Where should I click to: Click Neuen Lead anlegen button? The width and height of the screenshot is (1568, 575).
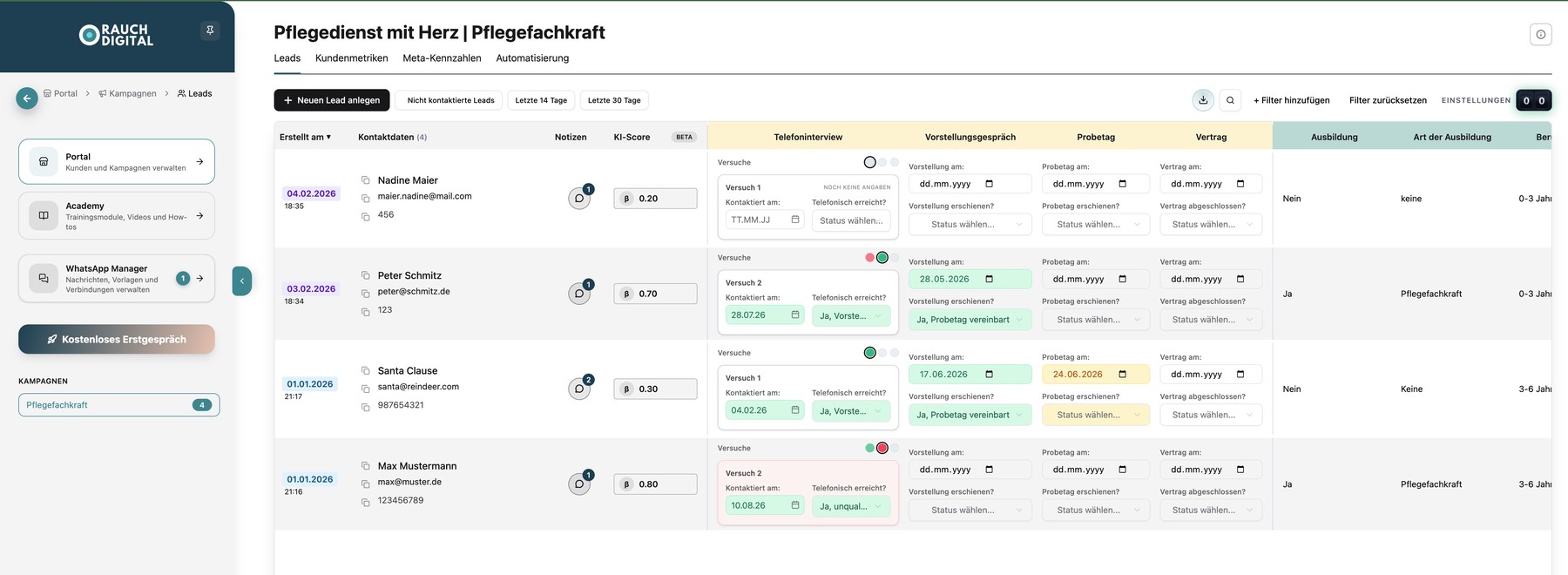pyautogui.click(x=332, y=100)
